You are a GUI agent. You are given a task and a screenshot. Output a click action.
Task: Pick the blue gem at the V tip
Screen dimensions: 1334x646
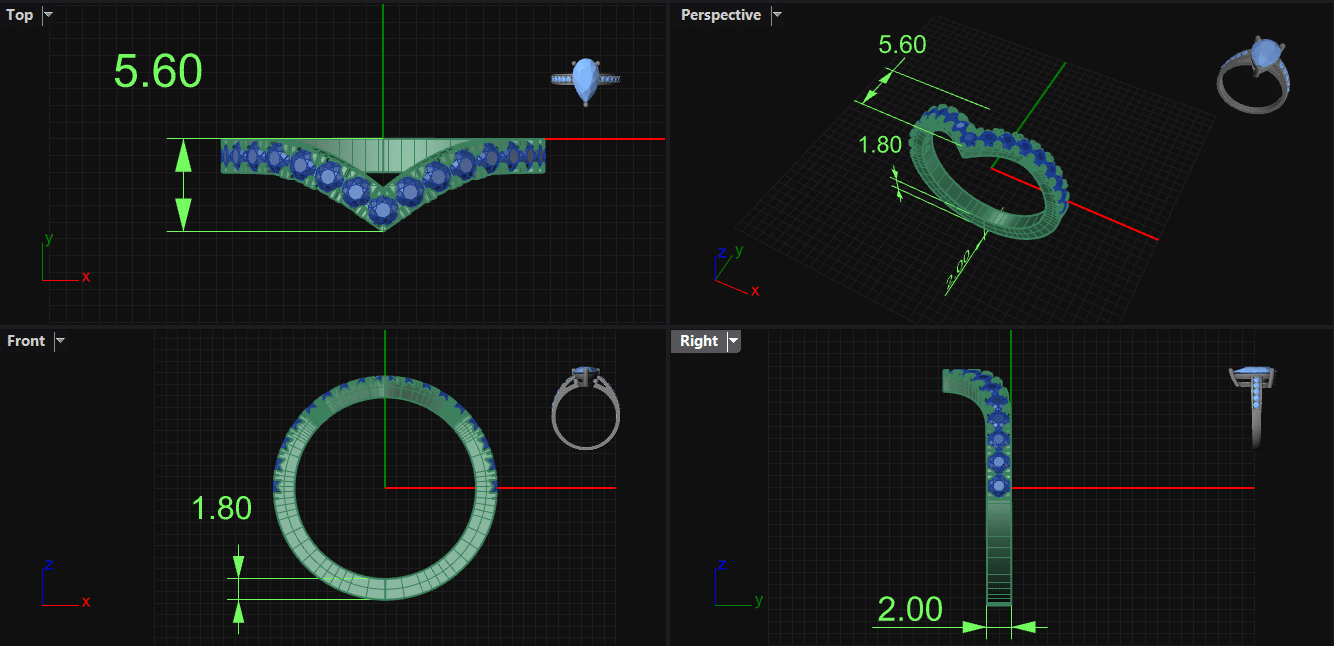coord(381,211)
